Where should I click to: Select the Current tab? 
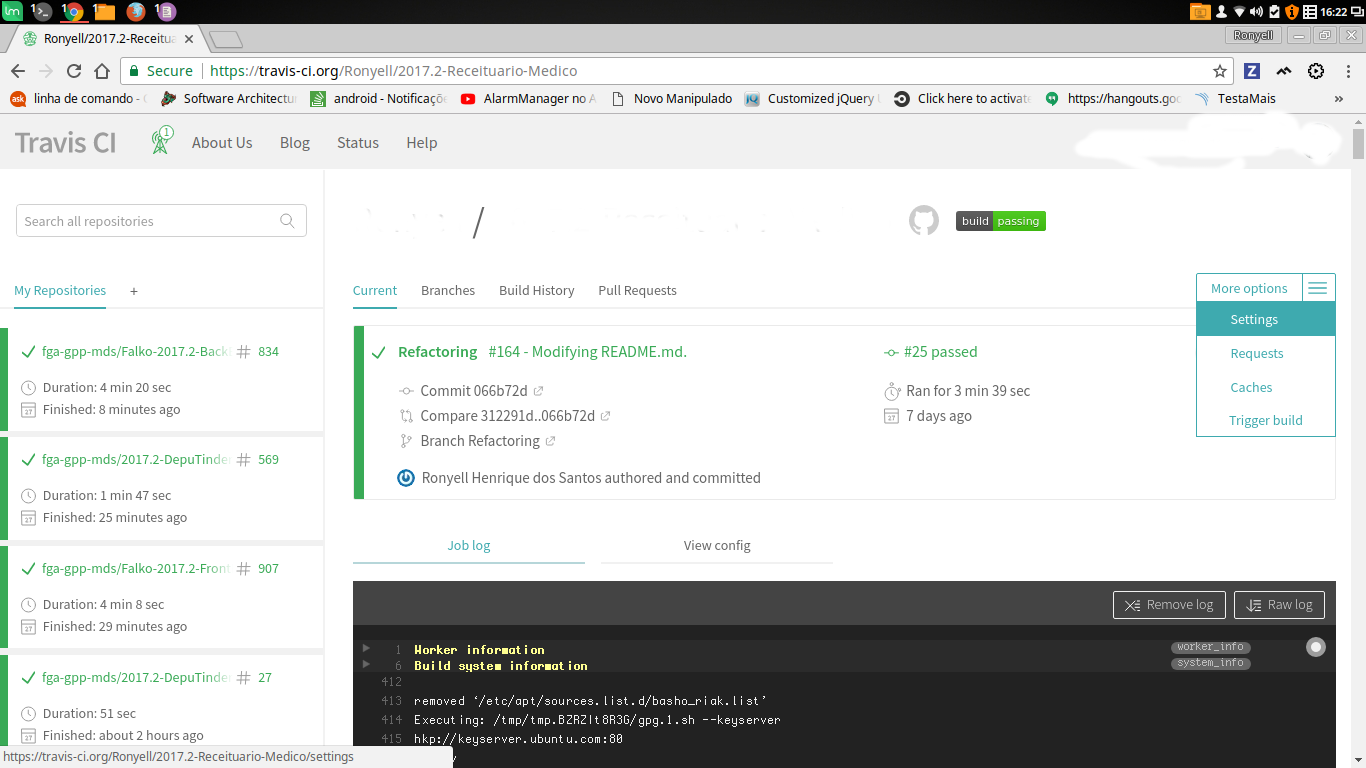pos(375,290)
